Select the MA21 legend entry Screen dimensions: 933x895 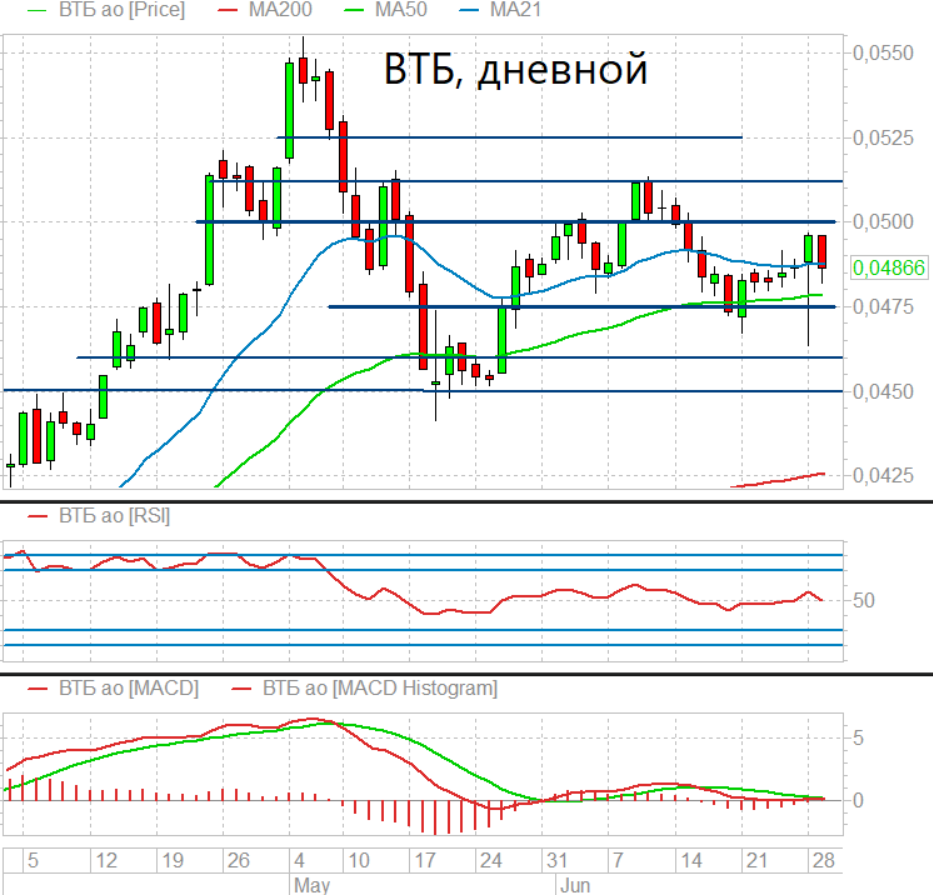(515, 10)
